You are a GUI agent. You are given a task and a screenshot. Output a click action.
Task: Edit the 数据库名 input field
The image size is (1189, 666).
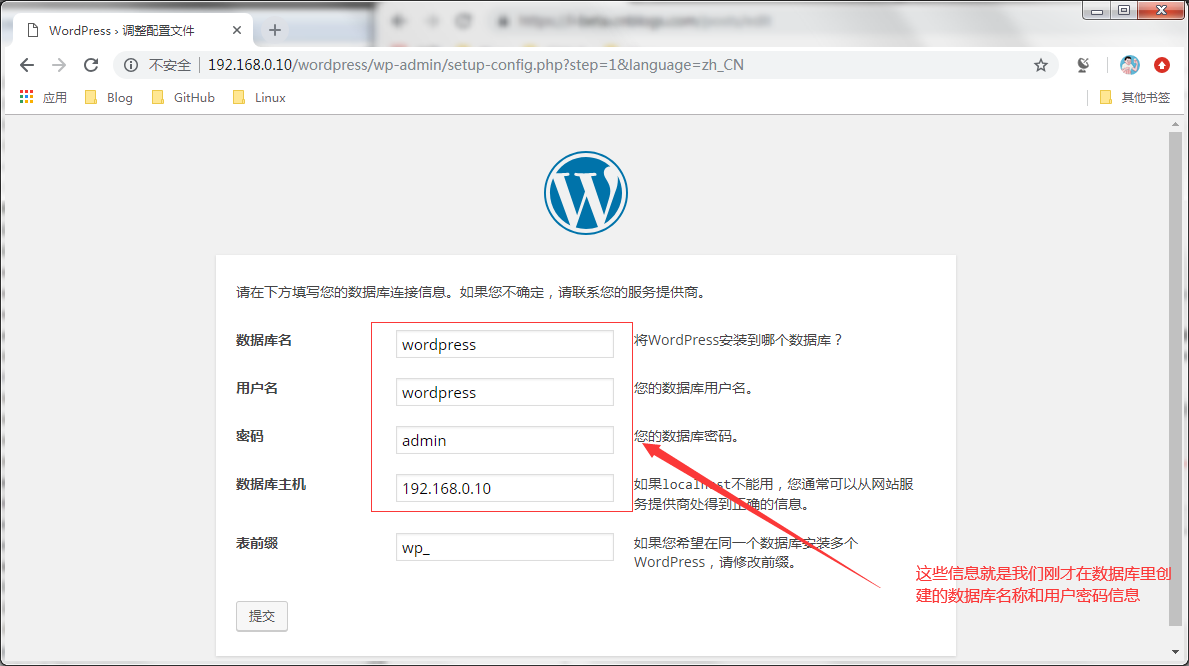pyautogui.click(x=504, y=344)
